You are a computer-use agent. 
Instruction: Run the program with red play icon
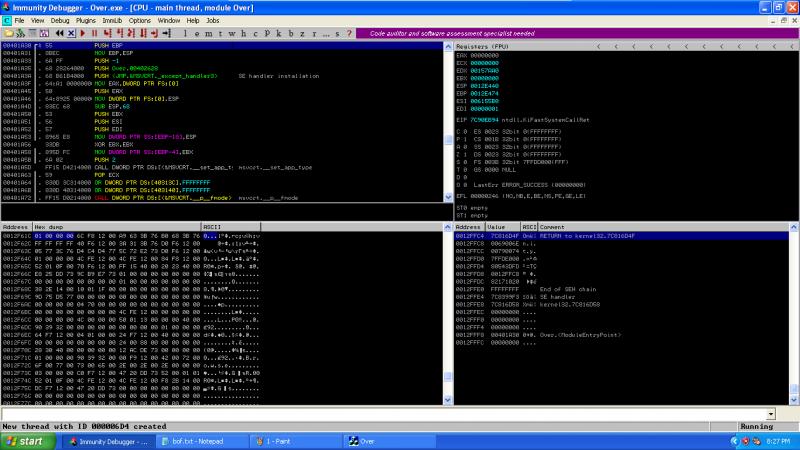click(83, 33)
